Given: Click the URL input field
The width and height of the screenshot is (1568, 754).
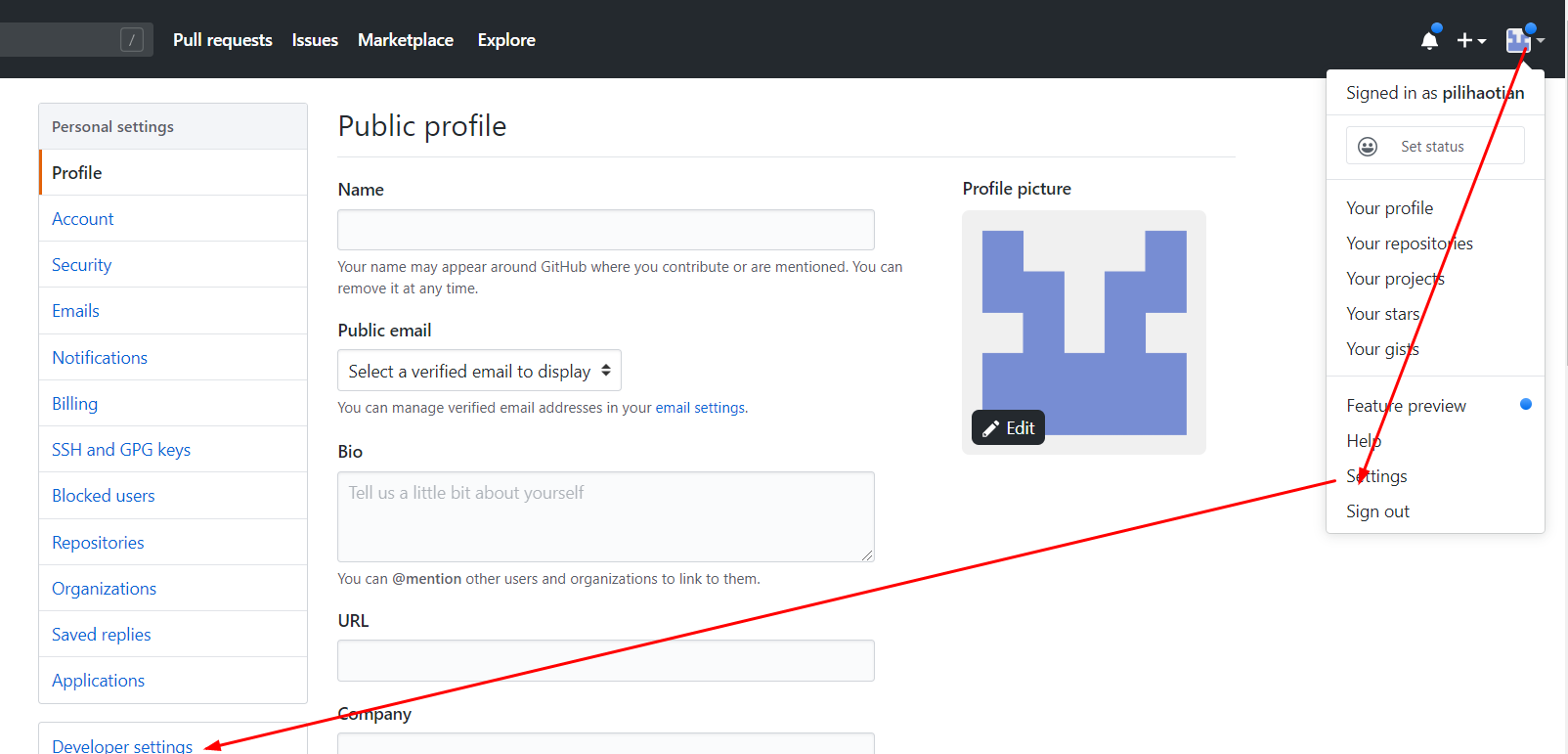Looking at the screenshot, I should pyautogui.click(x=606, y=660).
